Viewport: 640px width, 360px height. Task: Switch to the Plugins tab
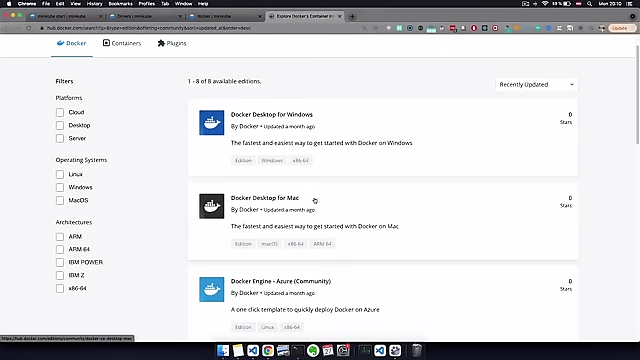172,43
